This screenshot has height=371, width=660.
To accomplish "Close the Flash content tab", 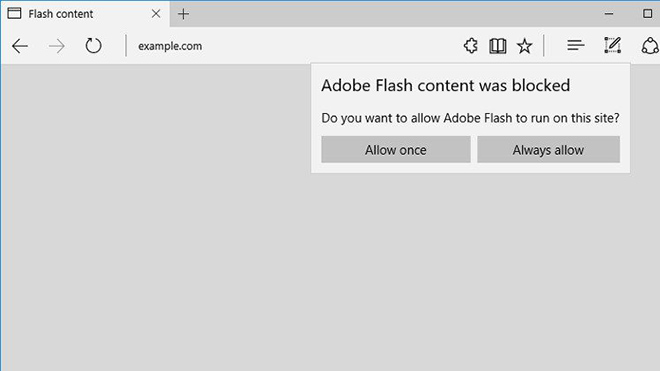I will click(x=156, y=14).
